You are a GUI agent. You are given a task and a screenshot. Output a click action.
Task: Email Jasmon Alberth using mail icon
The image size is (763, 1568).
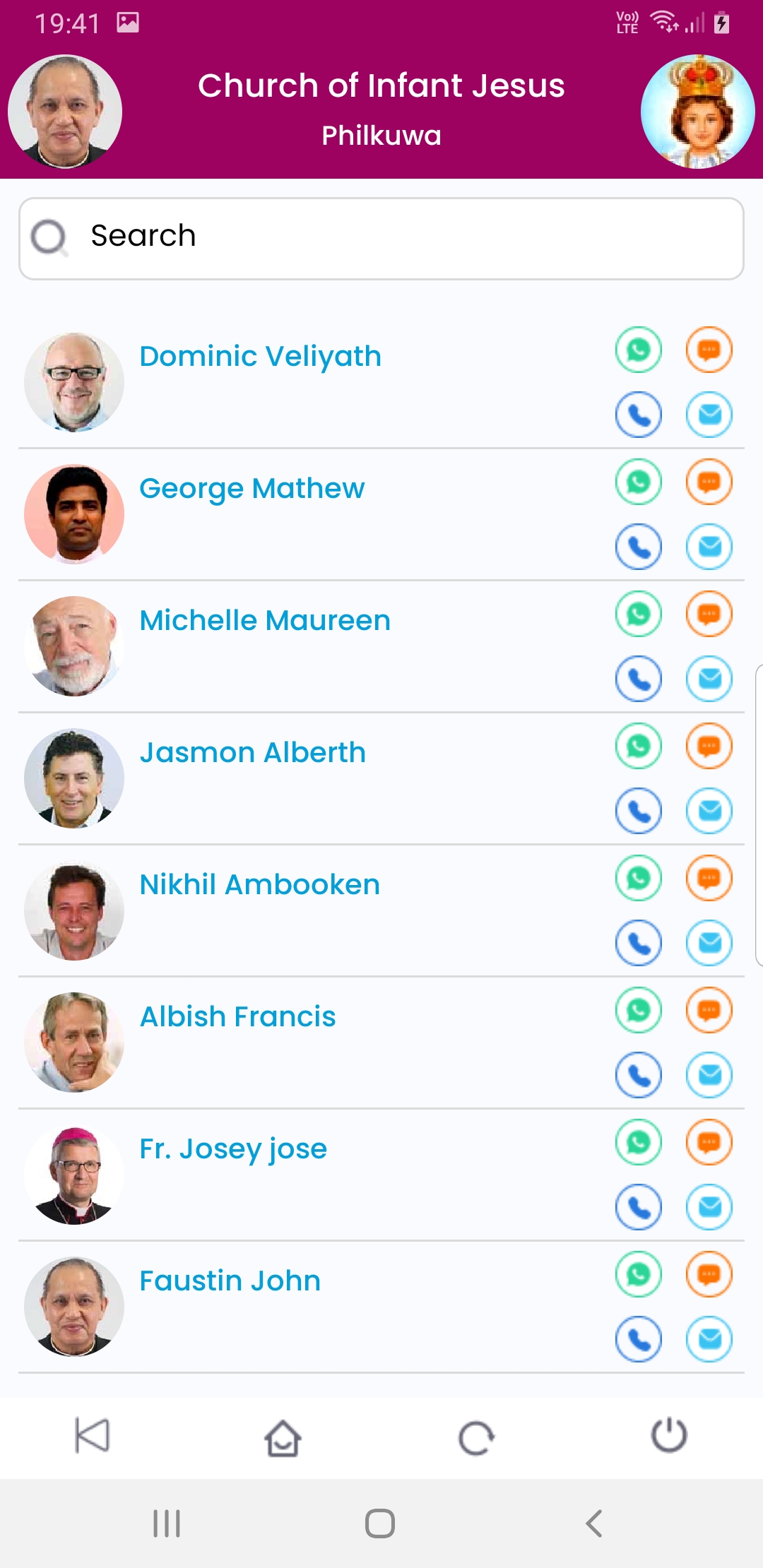709,810
